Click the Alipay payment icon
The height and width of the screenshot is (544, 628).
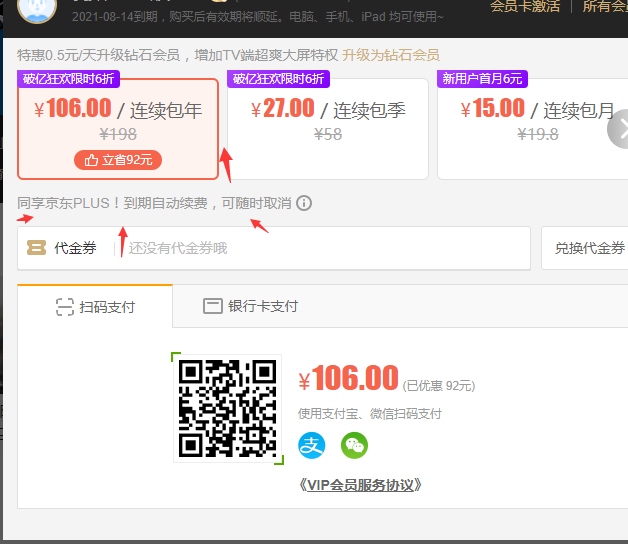312,445
